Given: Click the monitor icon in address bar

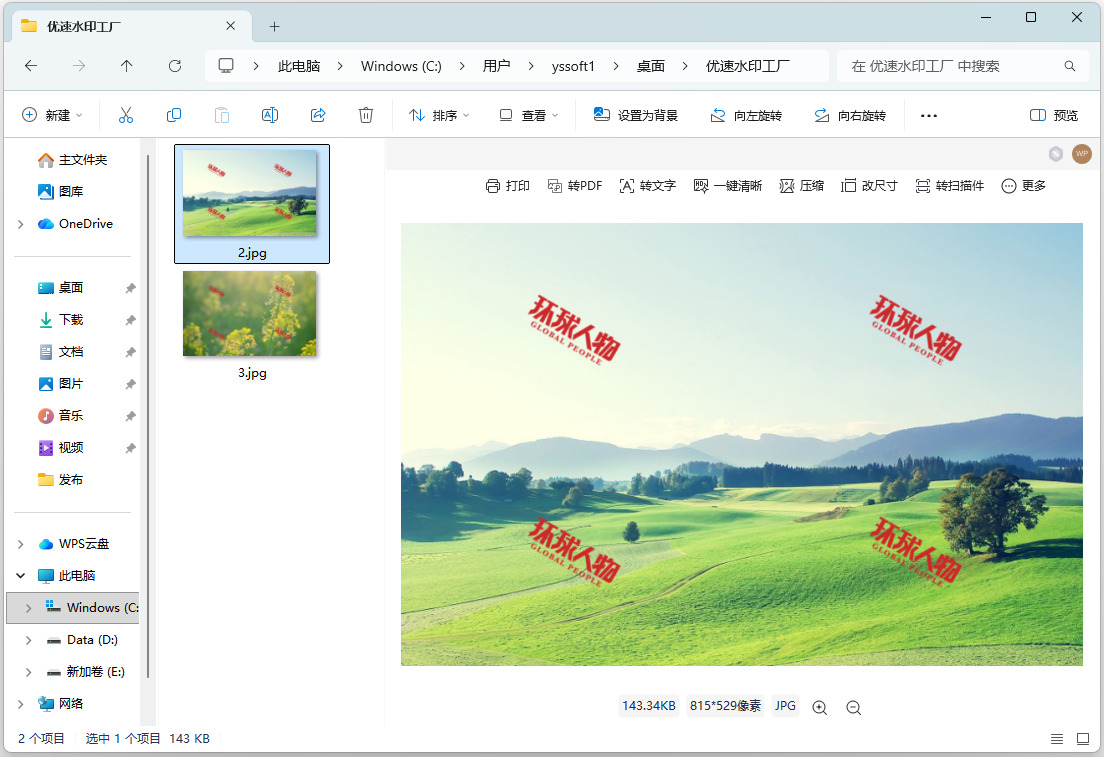Looking at the screenshot, I should tap(226, 66).
